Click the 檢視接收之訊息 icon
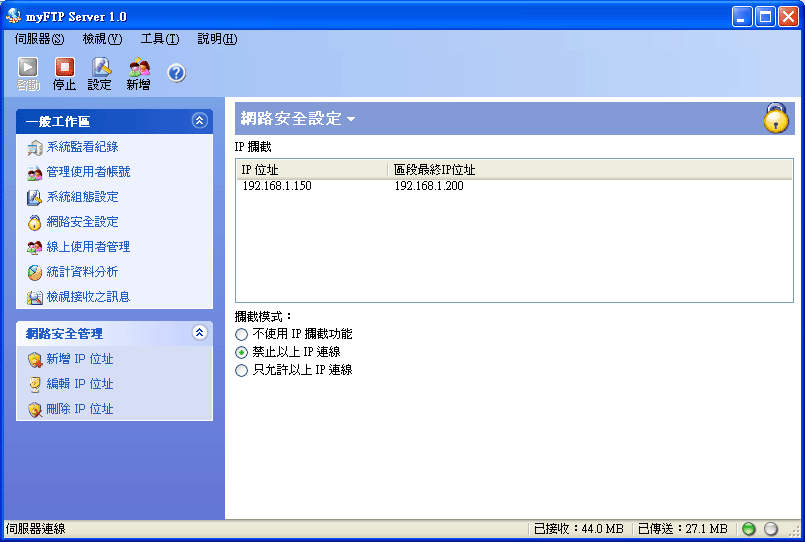The height and width of the screenshot is (542, 805). pyautogui.click(x=35, y=298)
